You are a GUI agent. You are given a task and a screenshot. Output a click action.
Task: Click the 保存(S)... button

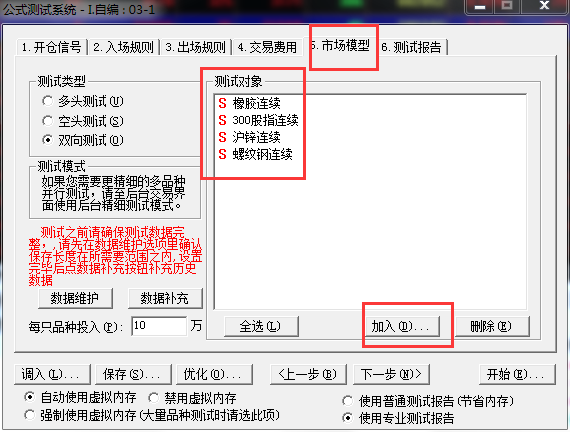pyautogui.click(x=133, y=374)
